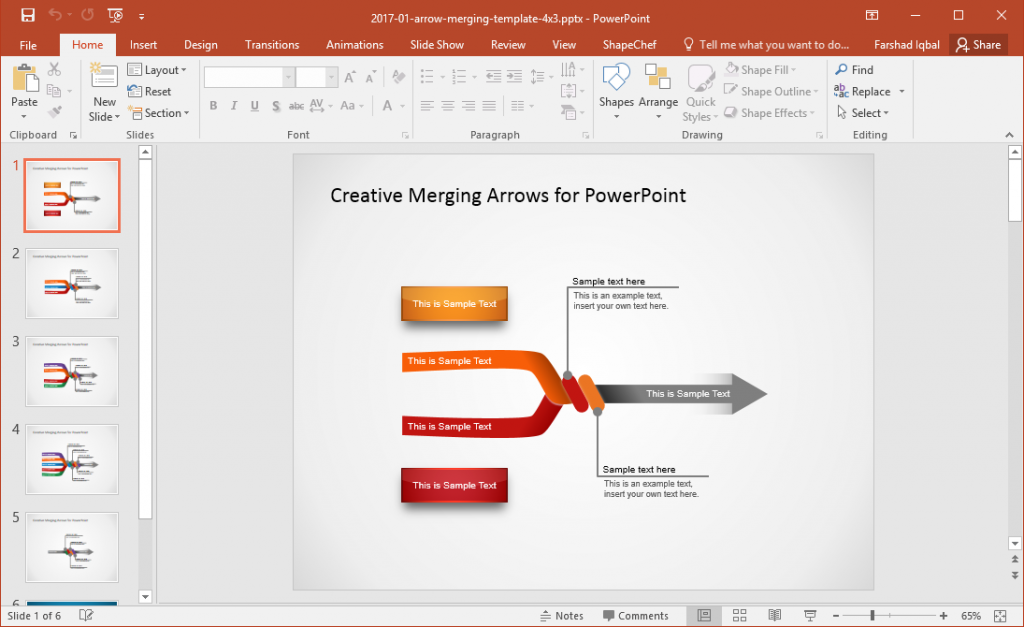
Task: Click the Reset button
Action: (x=155, y=91)
